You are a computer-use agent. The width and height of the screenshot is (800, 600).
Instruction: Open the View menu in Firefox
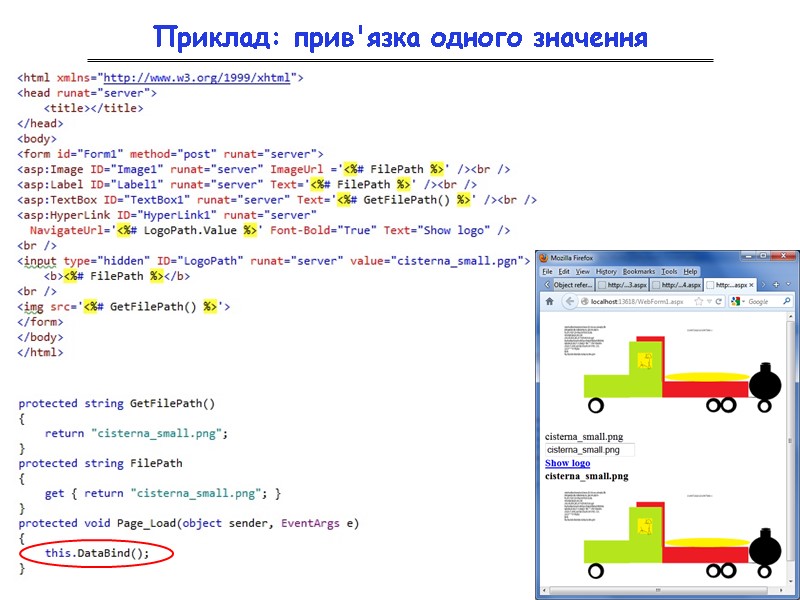tap(582, 271)
